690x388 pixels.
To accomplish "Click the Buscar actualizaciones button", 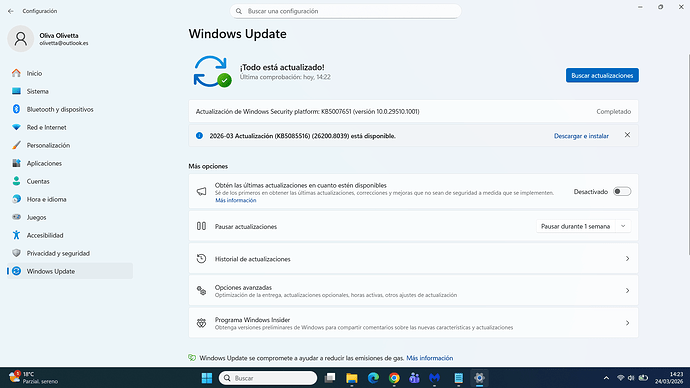I will (x=602, y=75).
